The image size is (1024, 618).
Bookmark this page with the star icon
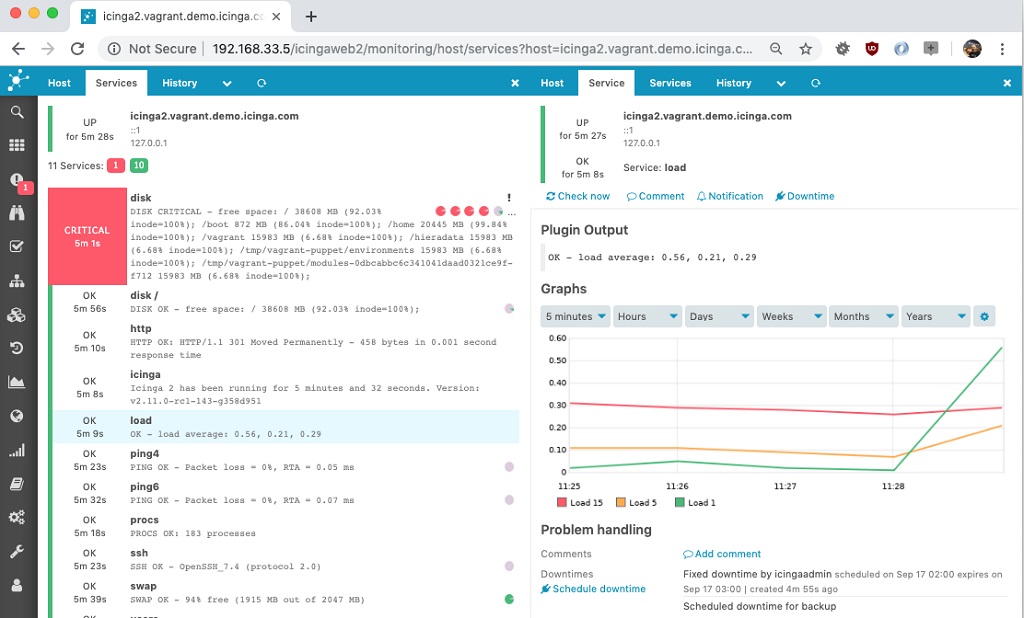(806, 48)
